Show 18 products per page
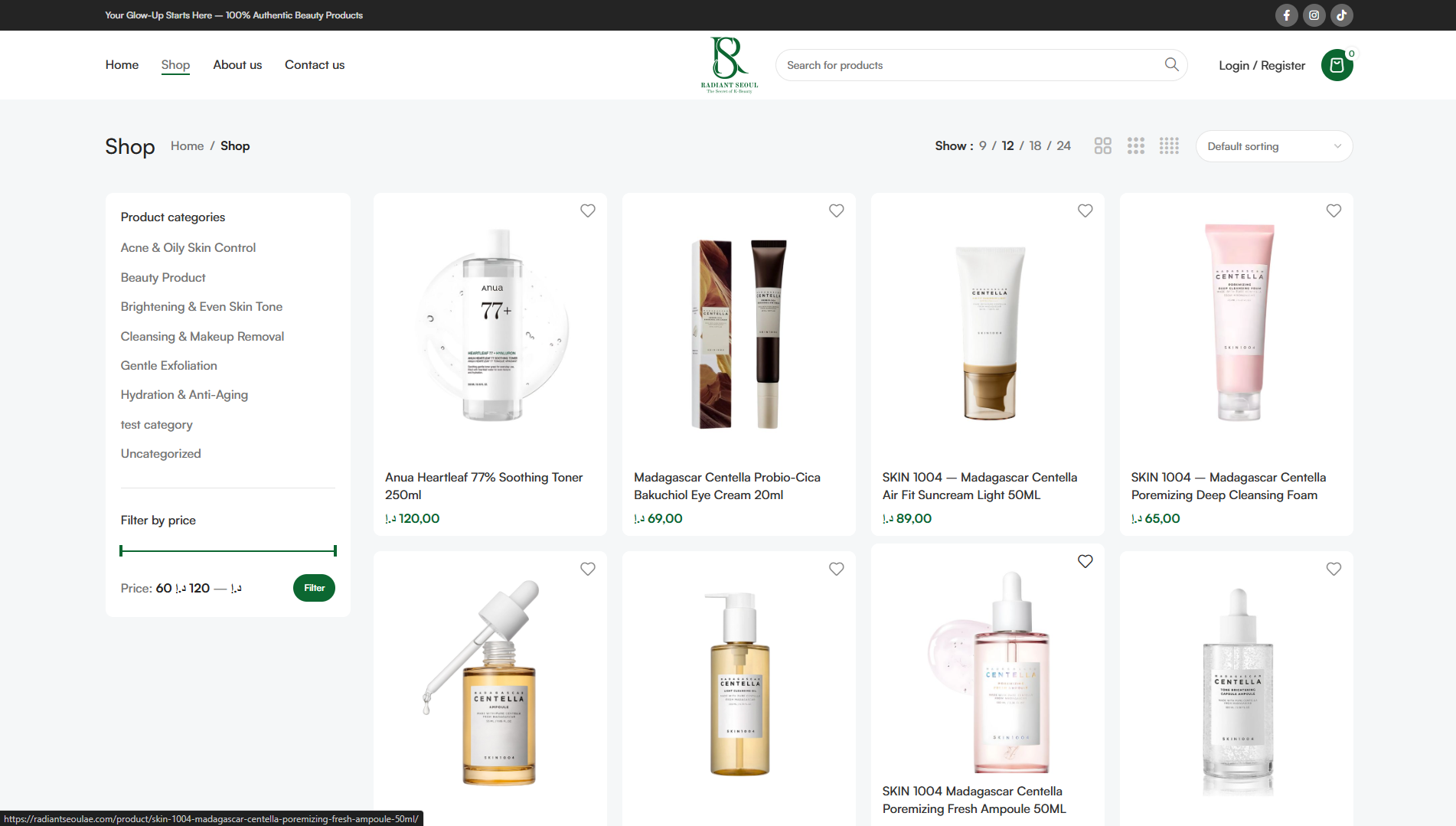The width and height of the screenshot is (1456, 826). pos(1035,146)
